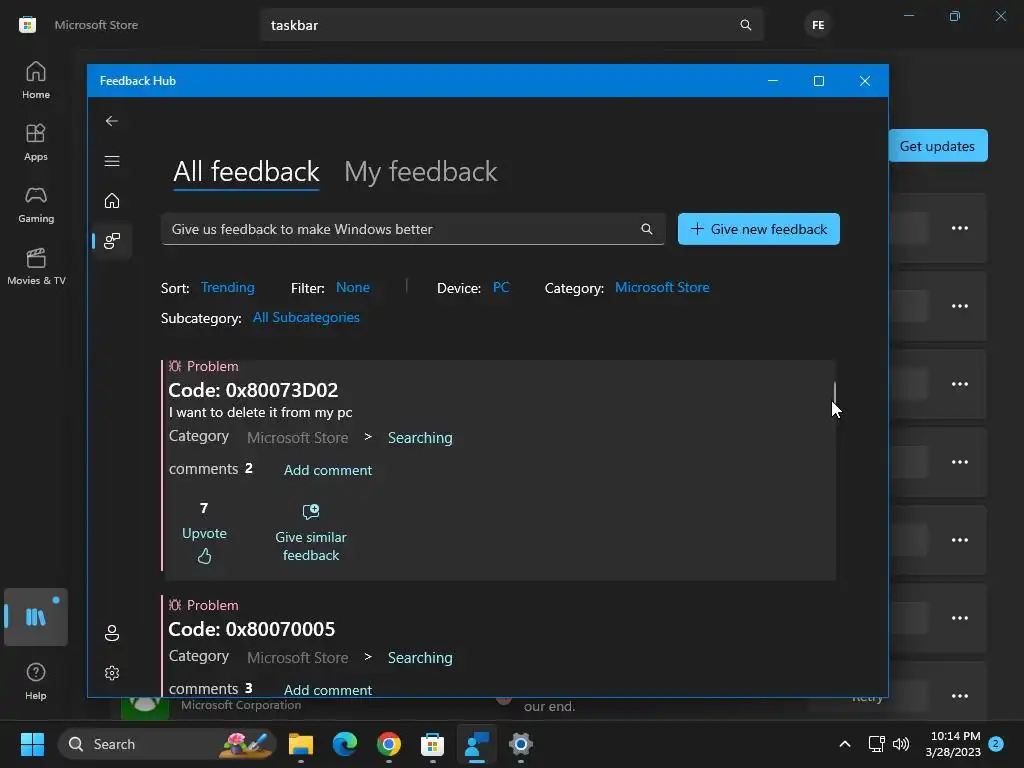Upvote the Code 0x80073D02 feedback

[204, 535]
